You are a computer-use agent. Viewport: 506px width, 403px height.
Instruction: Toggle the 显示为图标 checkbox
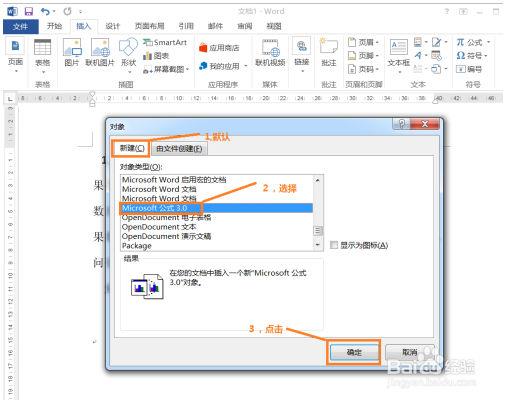[334, 245]
